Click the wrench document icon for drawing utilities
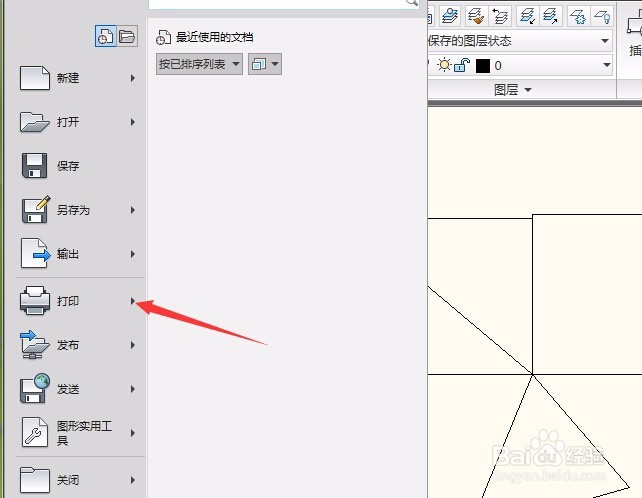 pos(34,432)
